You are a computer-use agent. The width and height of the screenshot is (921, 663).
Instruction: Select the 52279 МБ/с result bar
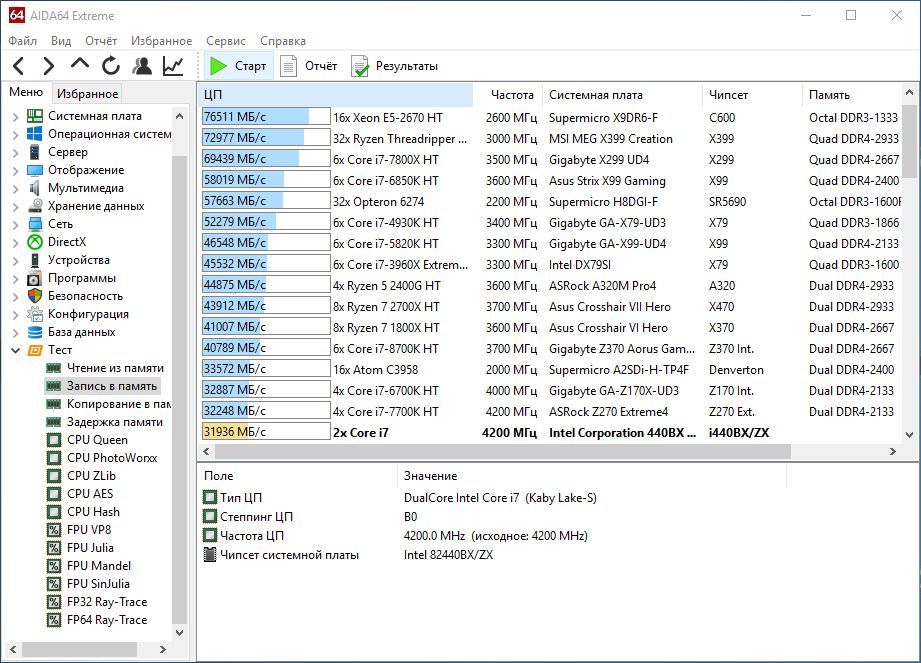click(266, 222)
